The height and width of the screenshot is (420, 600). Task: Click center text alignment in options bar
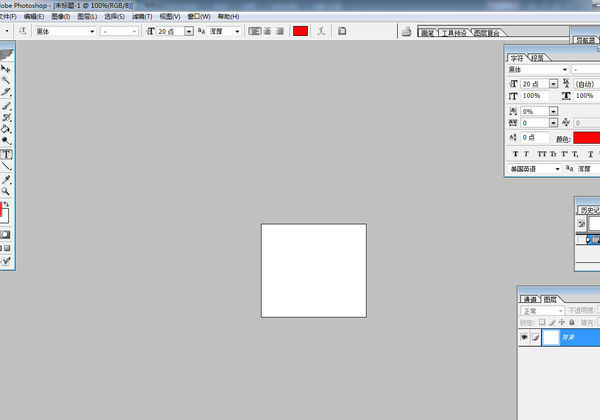click(x=267, y=31)
